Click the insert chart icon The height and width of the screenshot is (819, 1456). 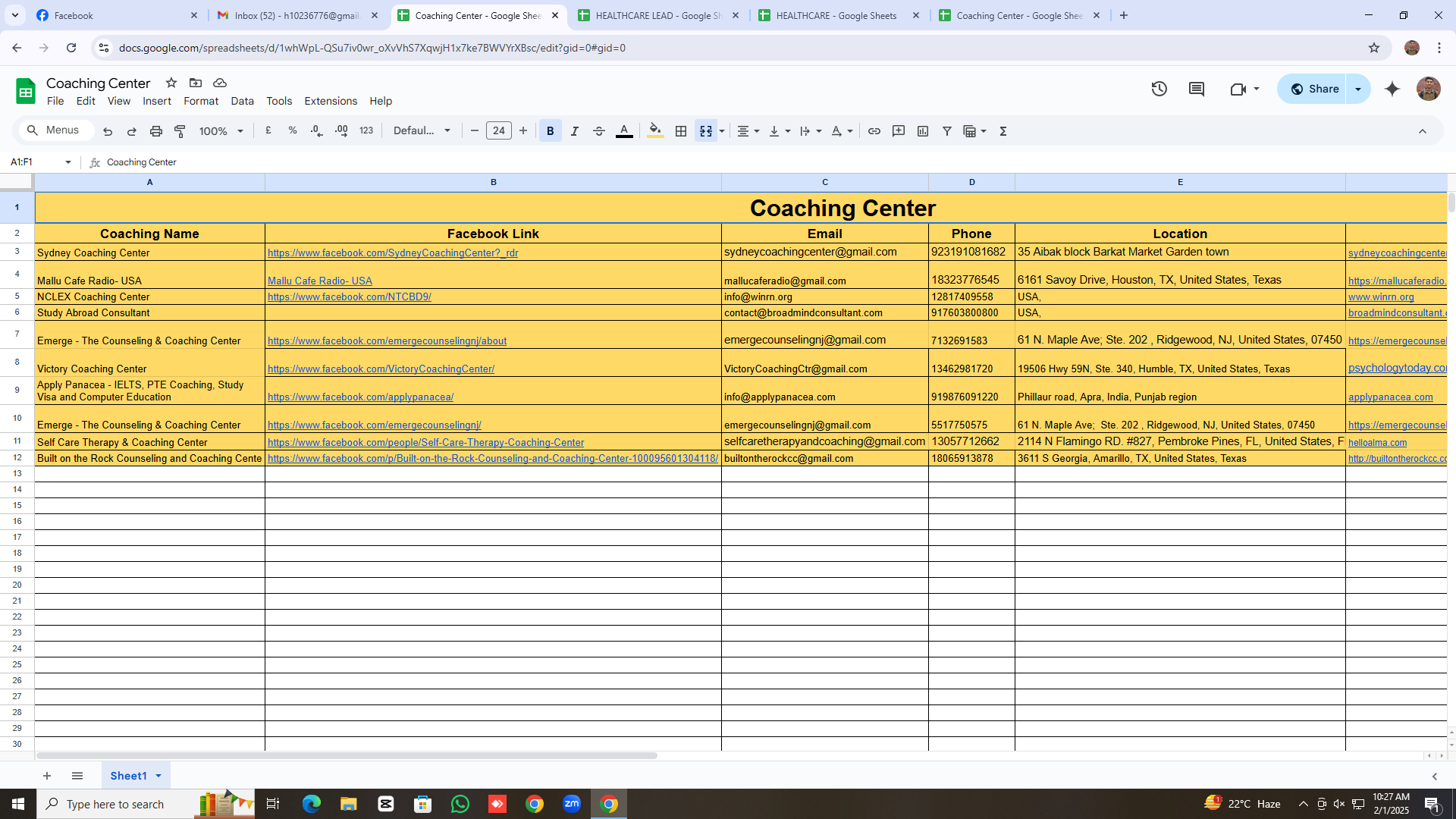pyautogui.click(x=923, y=130)
